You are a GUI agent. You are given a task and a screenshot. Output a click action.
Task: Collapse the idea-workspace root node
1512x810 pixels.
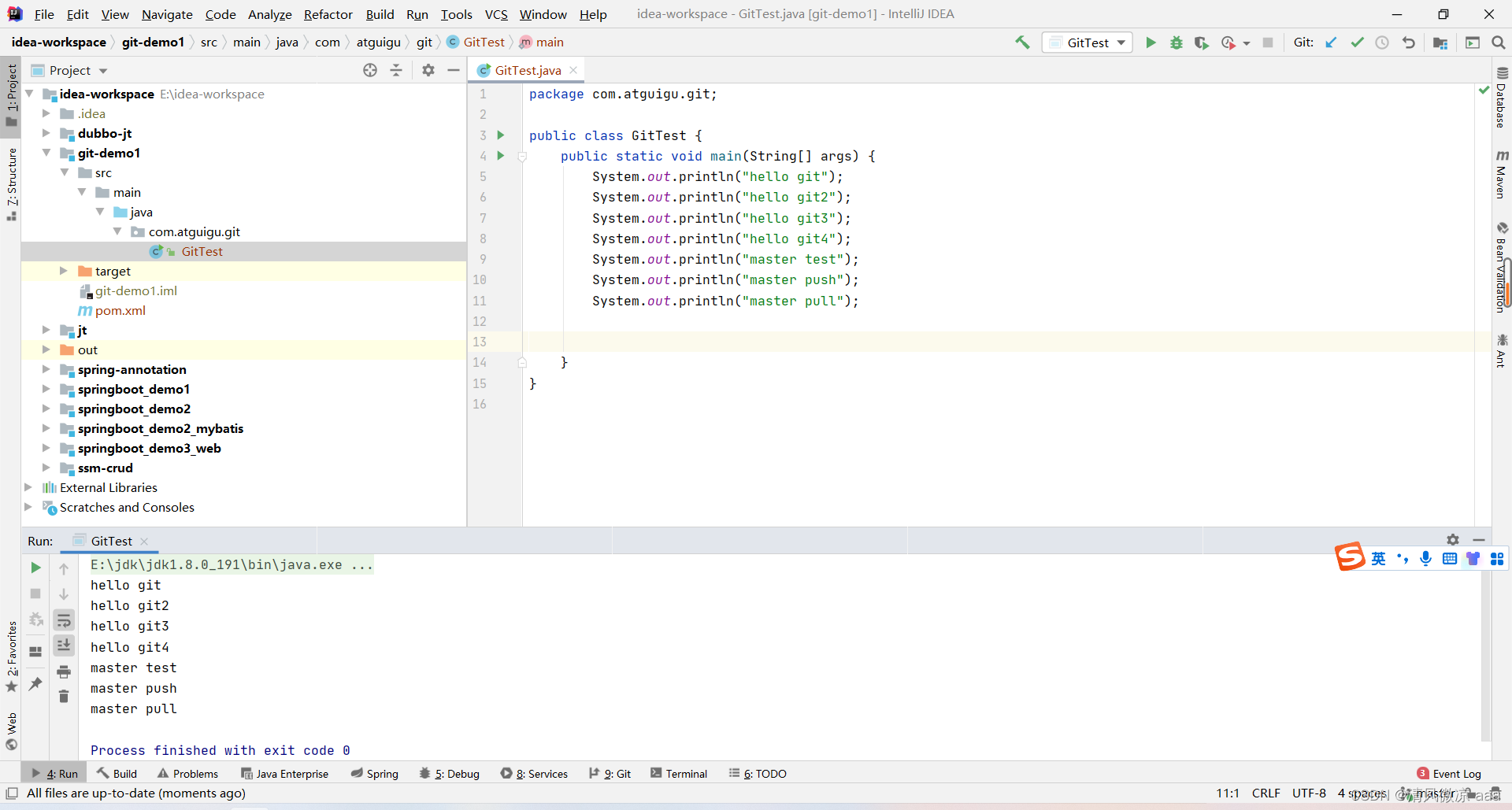point(29,94)
